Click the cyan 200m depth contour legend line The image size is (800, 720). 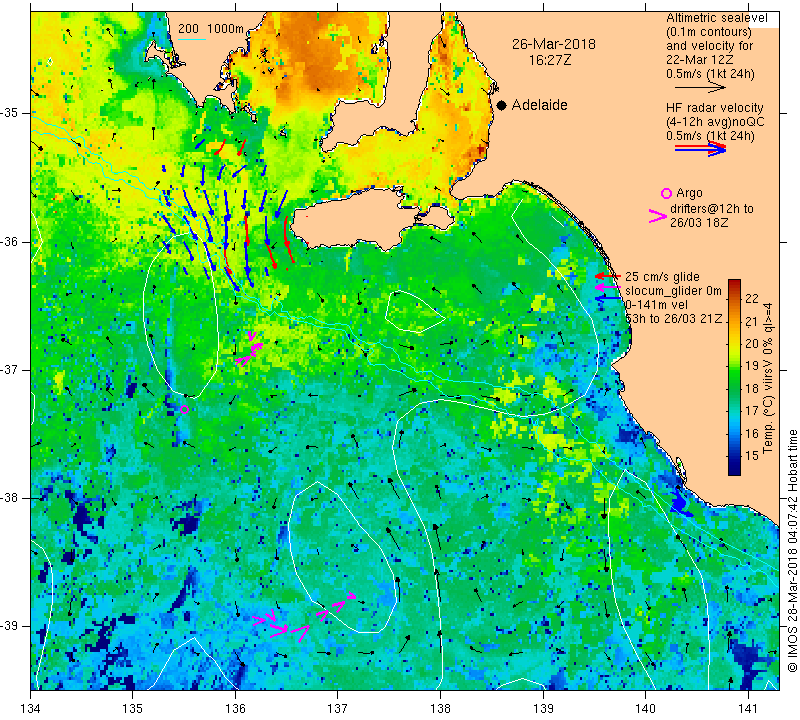click(x=191, y=39)
